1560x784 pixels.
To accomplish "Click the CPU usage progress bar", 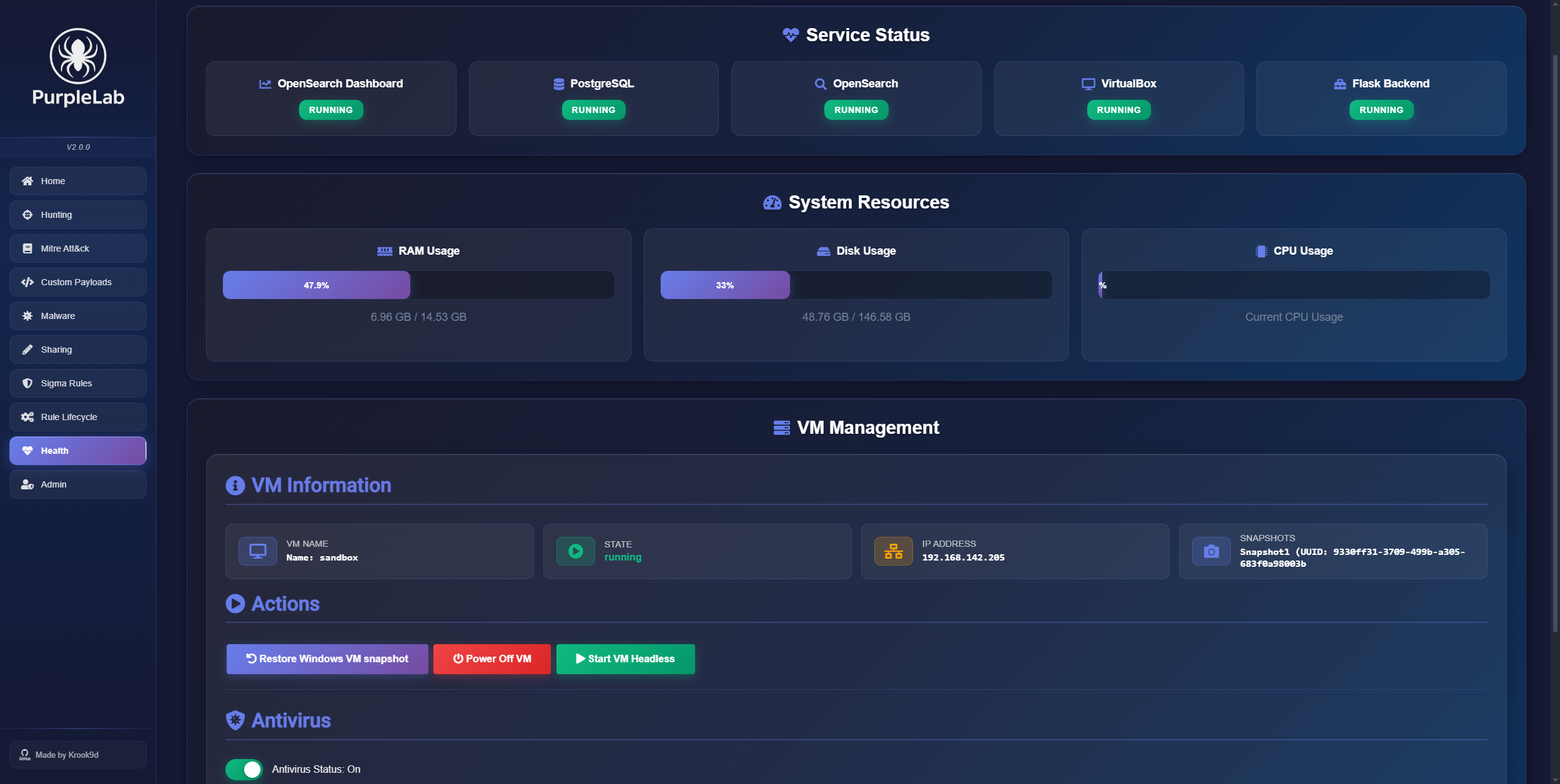I will 1294,285.
